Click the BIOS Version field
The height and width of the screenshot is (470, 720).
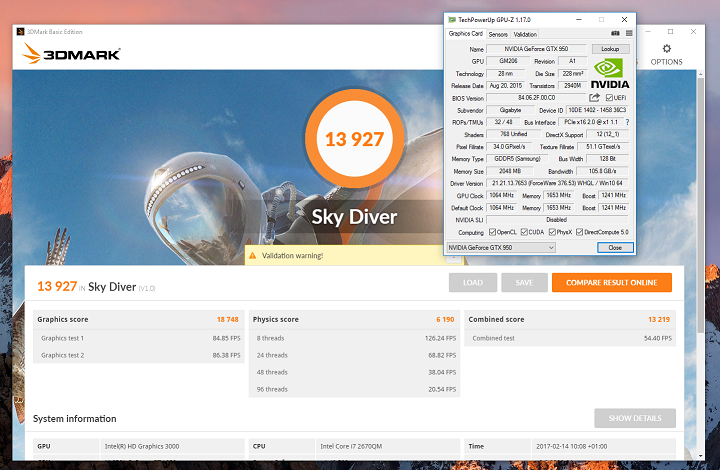pyautogui.click(x=536, y=98)
